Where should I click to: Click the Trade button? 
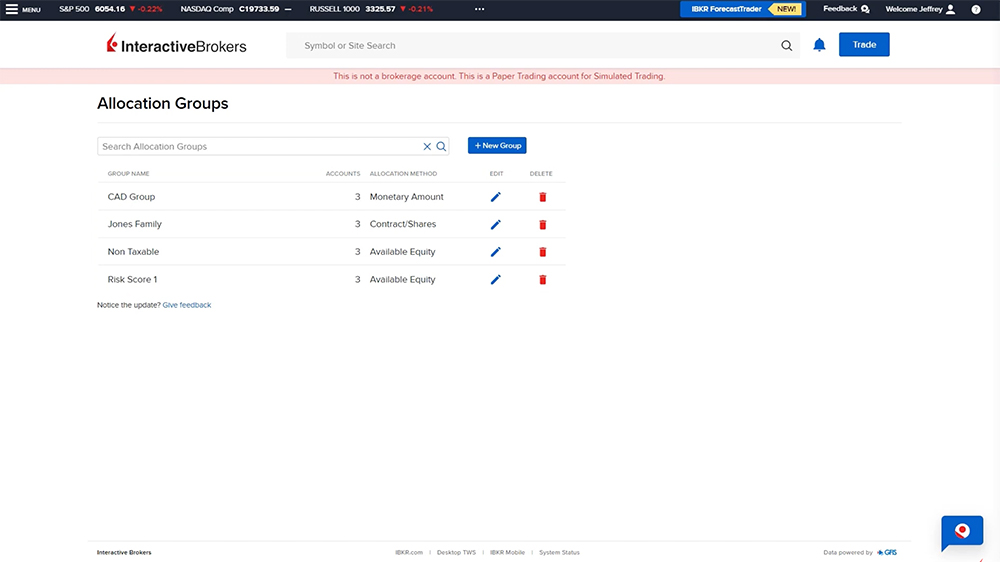coord(864,45)
